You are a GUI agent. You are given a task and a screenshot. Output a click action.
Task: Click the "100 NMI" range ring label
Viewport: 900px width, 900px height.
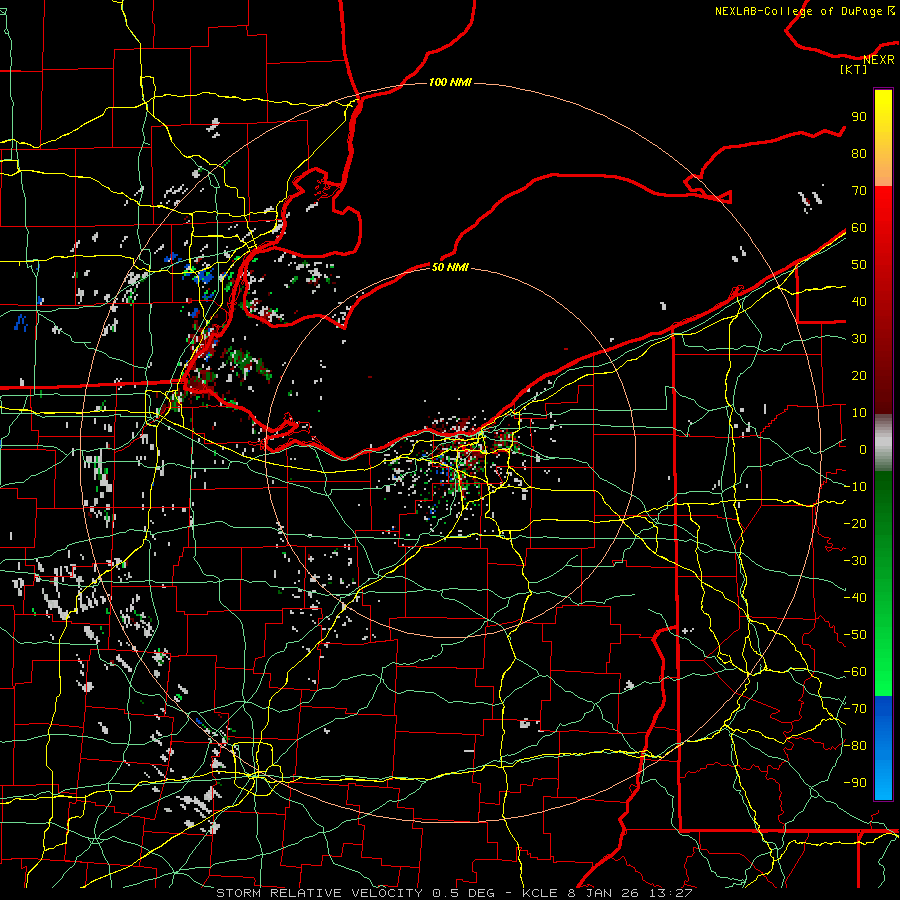[x=450, y=82]
